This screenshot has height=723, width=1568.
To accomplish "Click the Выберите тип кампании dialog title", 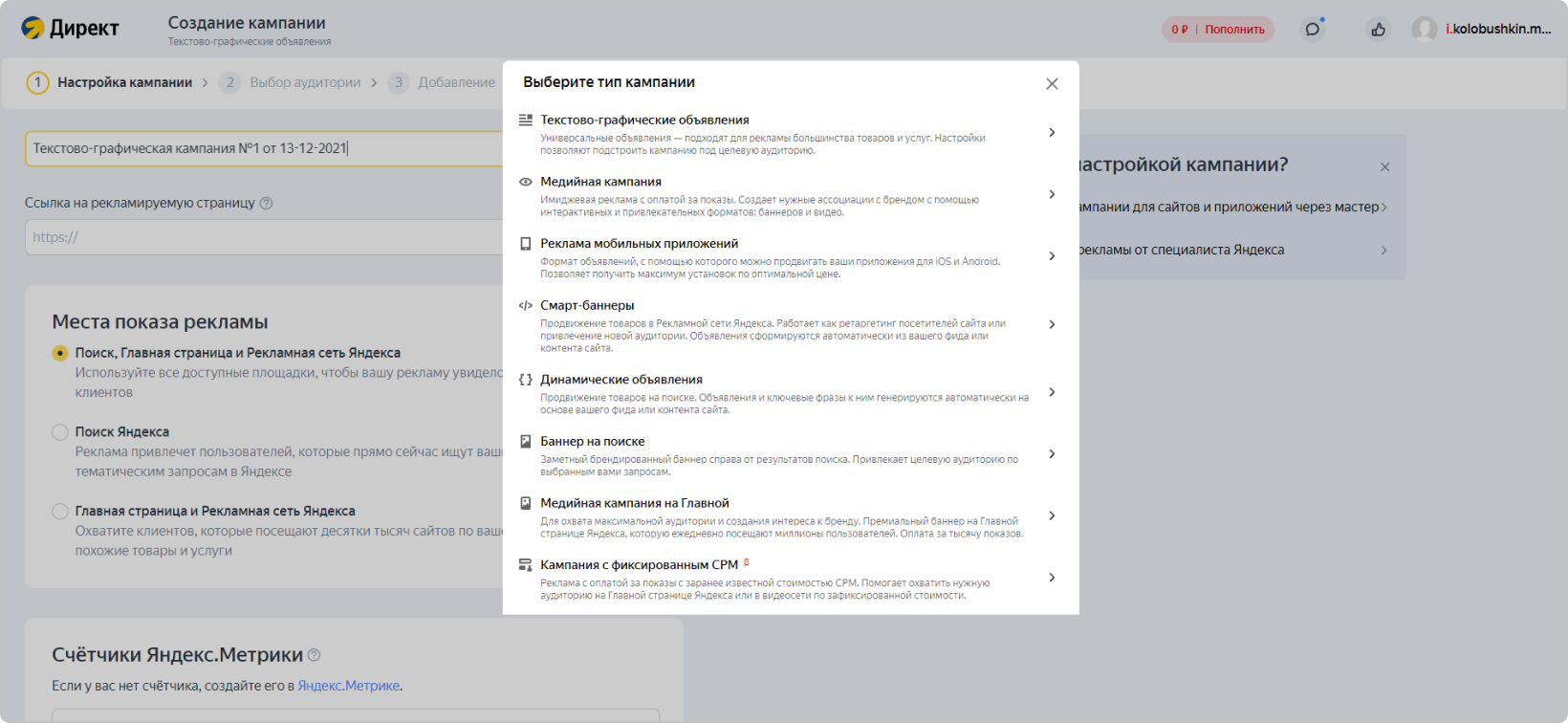I will tap(609, 82).
